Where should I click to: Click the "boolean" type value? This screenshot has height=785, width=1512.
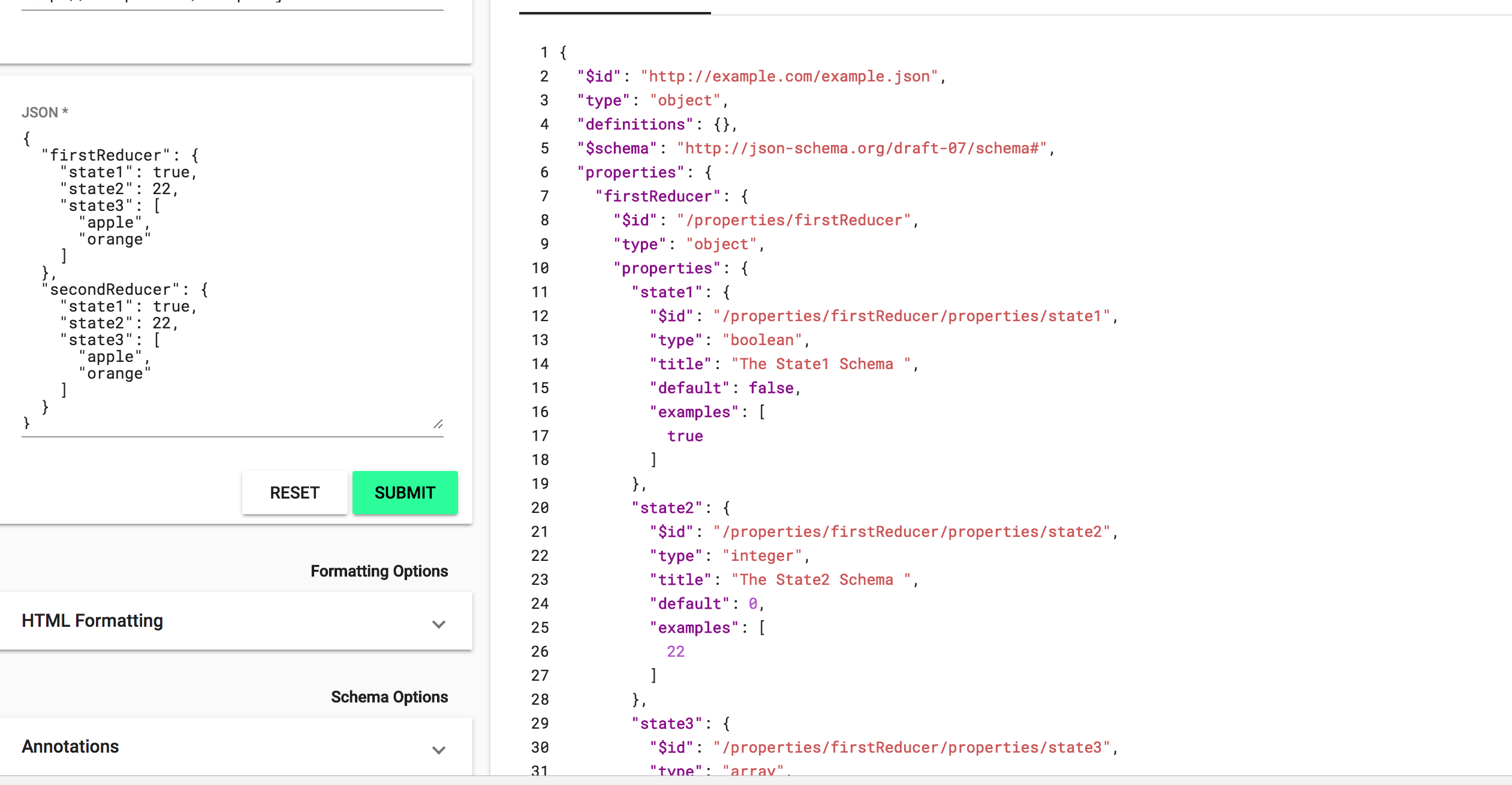pyautogui.click(x=761, y=340)
